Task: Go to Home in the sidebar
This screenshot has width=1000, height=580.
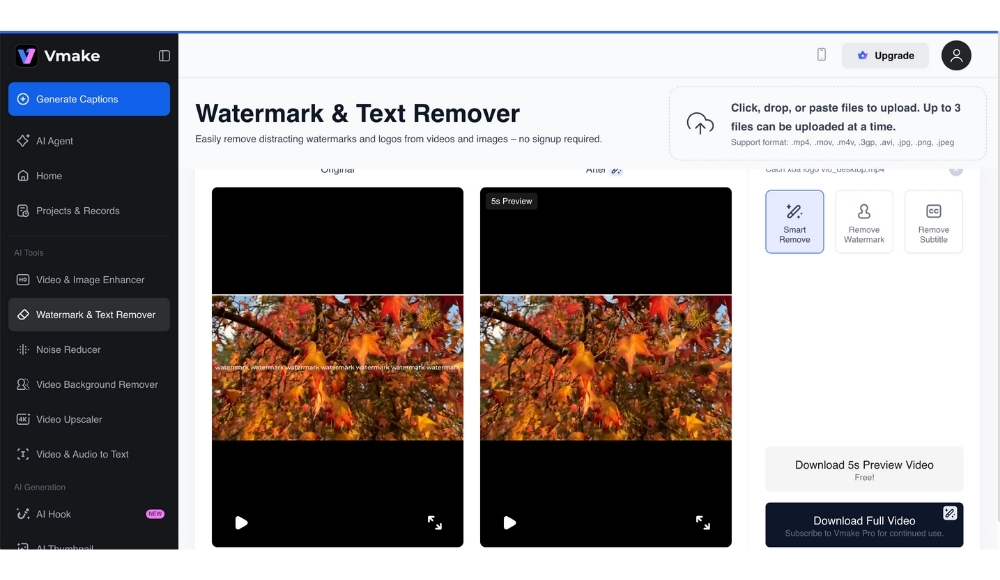Action: [49, 176]
